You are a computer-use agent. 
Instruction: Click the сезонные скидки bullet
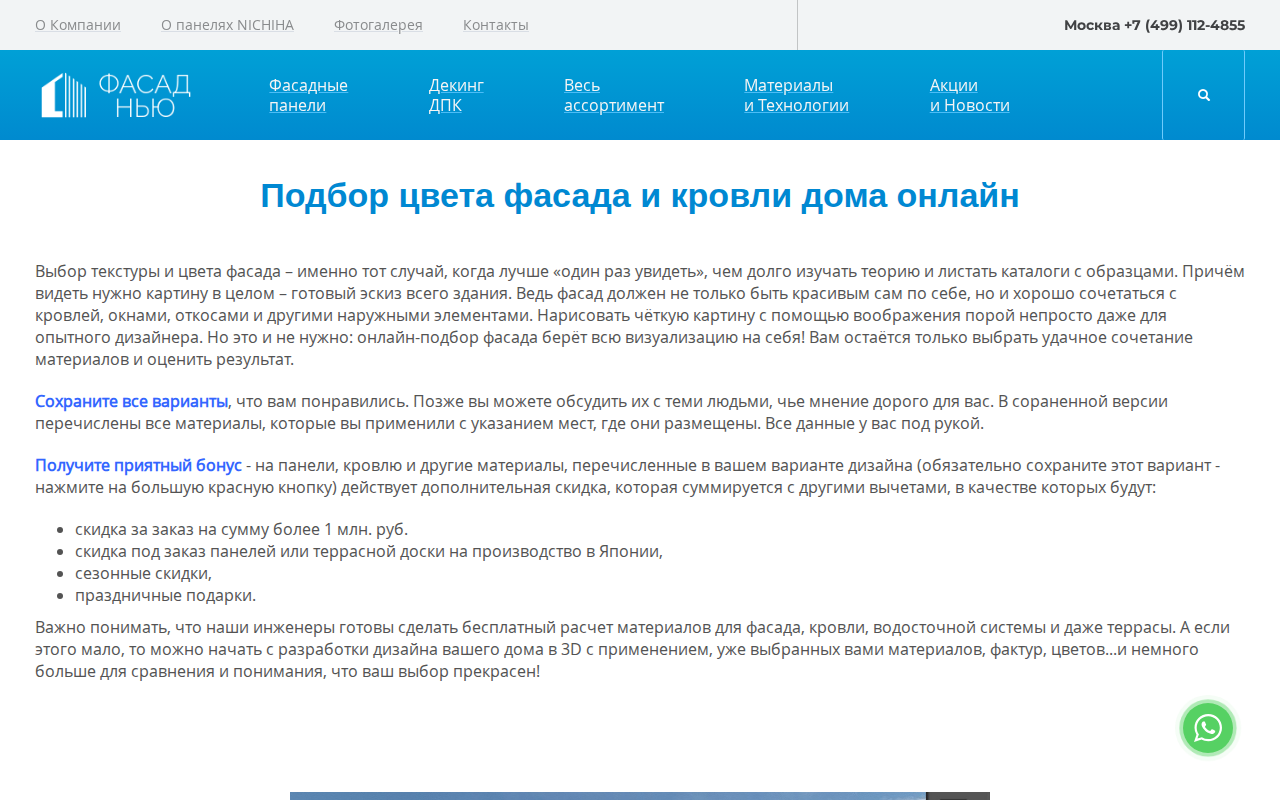point(143,573)
